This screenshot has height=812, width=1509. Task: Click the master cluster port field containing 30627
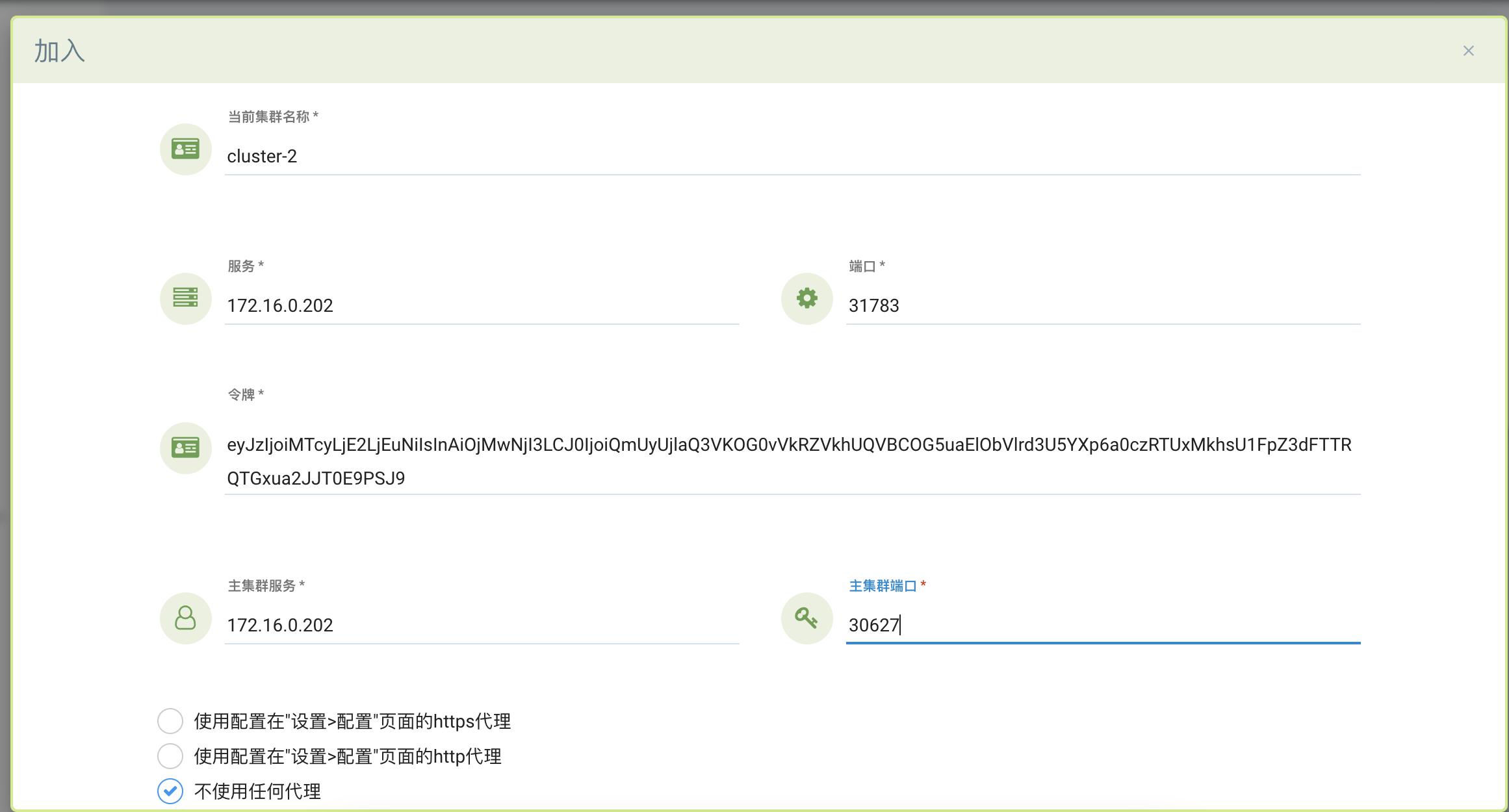(x=1102, y=625)
